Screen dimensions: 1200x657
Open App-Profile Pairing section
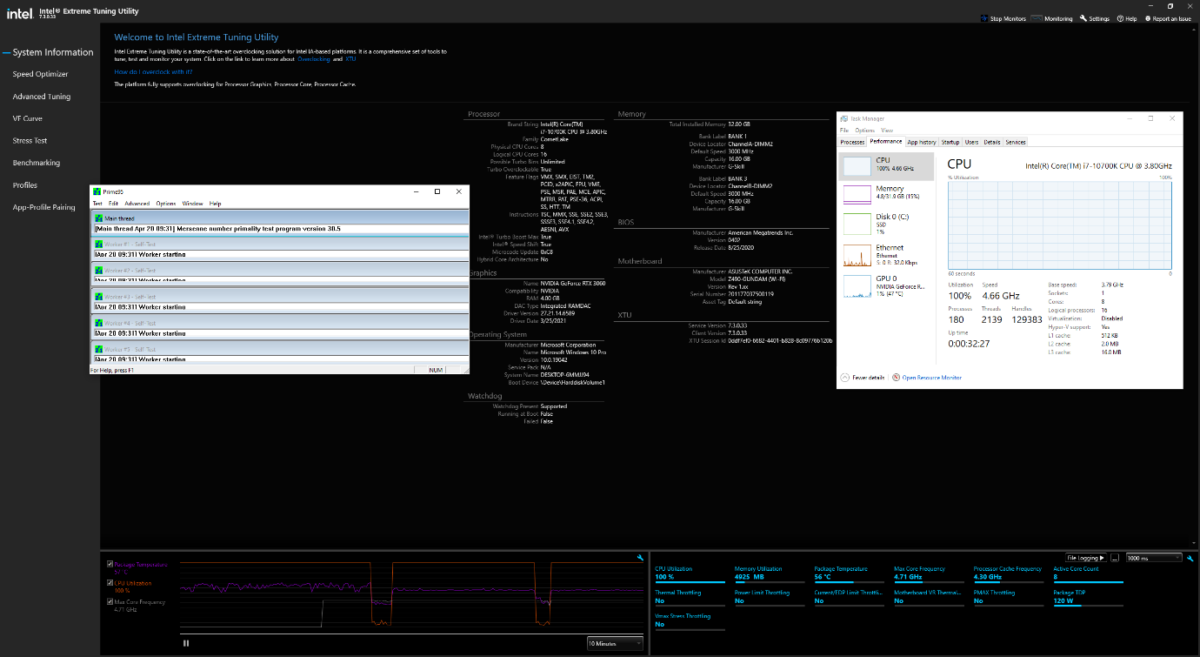pos(43,207)
